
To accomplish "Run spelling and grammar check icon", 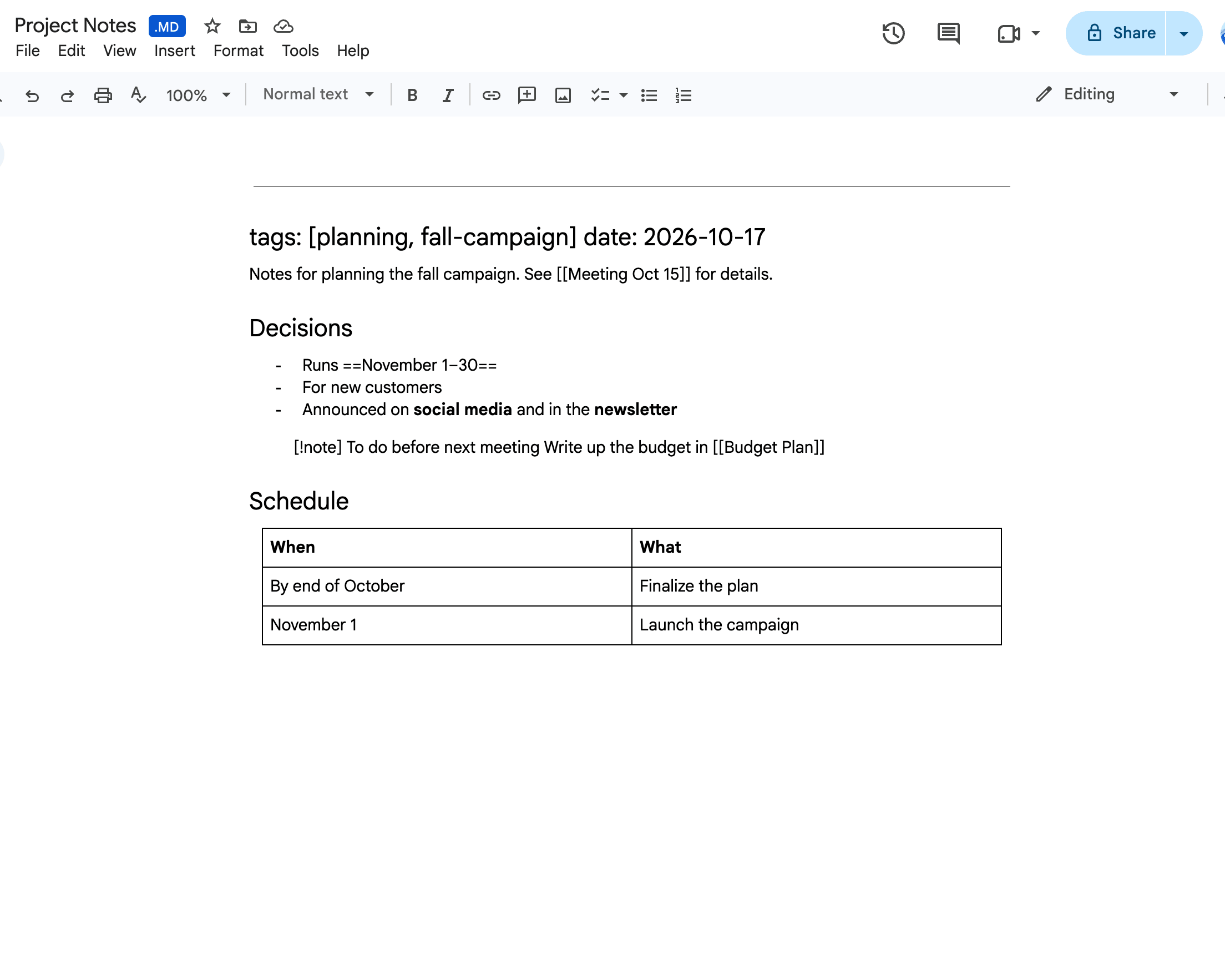I will coord(138,95).
